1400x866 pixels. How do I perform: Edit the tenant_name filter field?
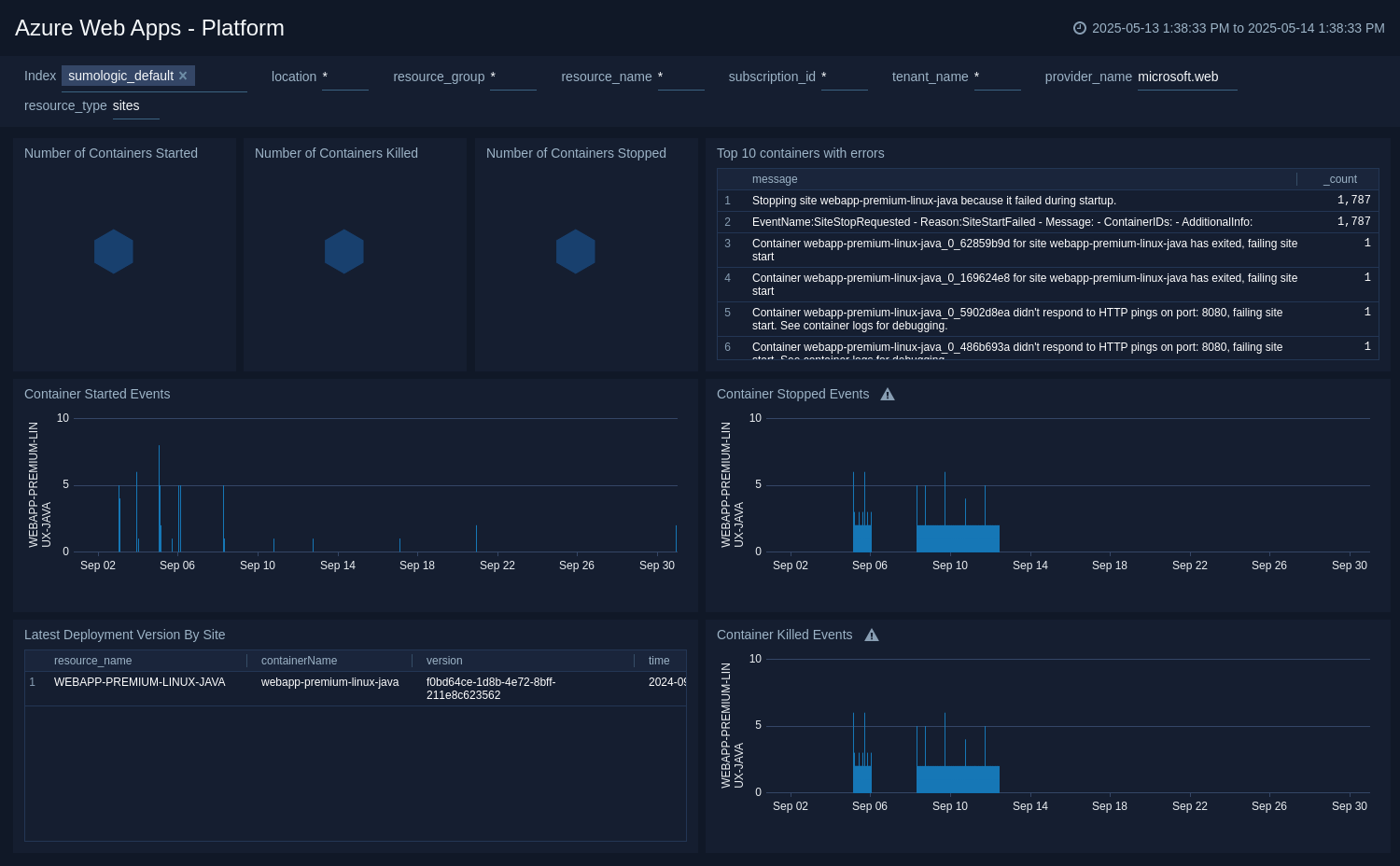[998, 77]
